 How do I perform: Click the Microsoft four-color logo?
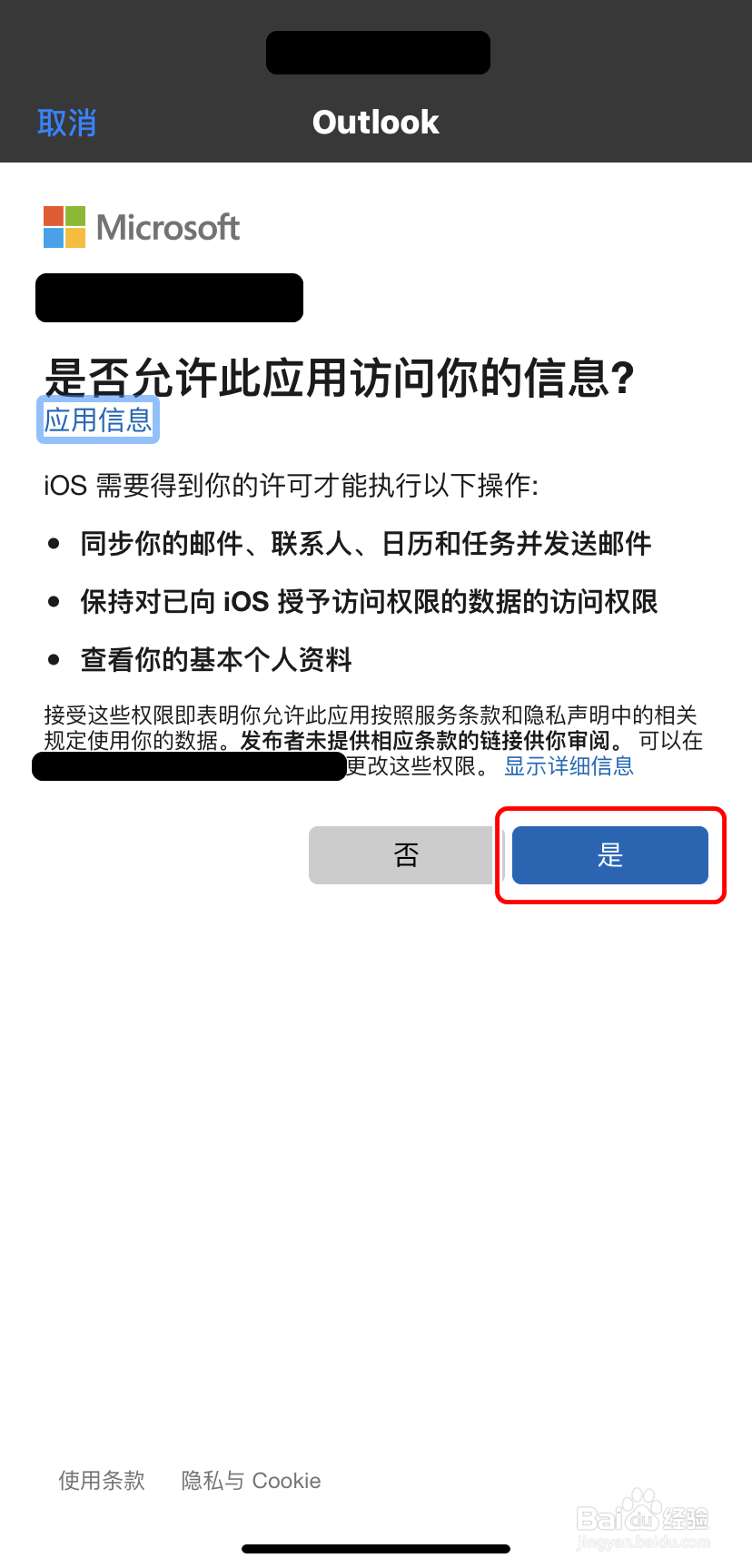(x=64, y=227)
